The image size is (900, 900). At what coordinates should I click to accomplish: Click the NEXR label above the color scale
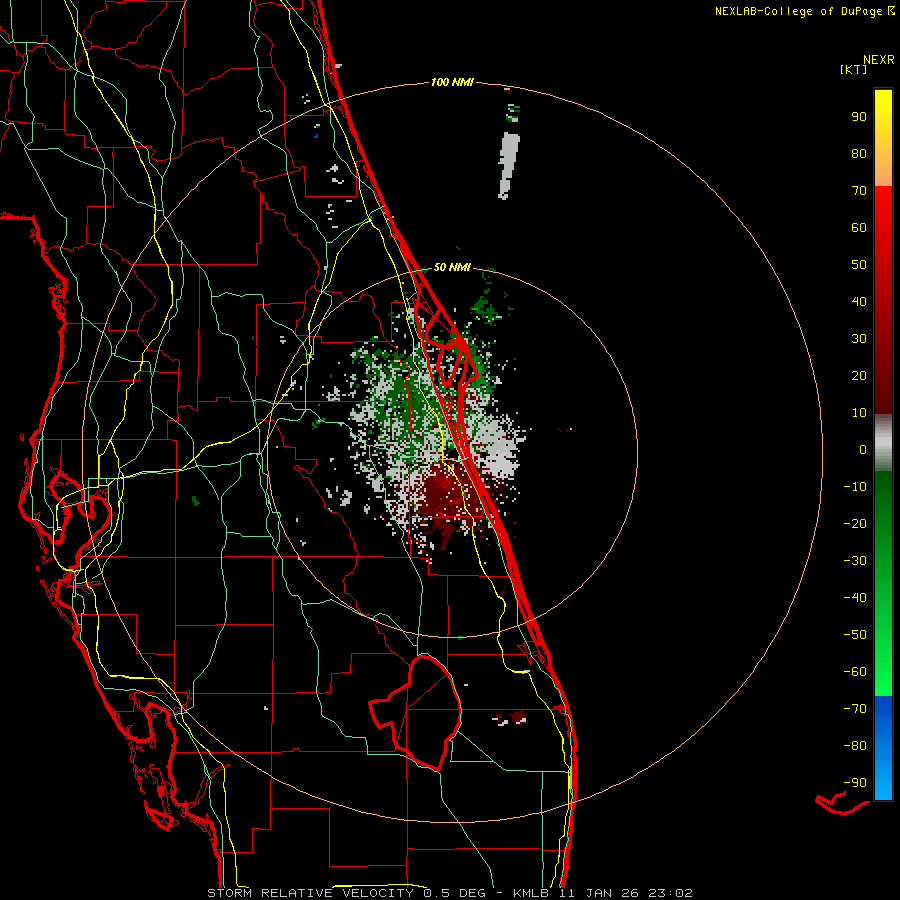[x=879, y=59]
